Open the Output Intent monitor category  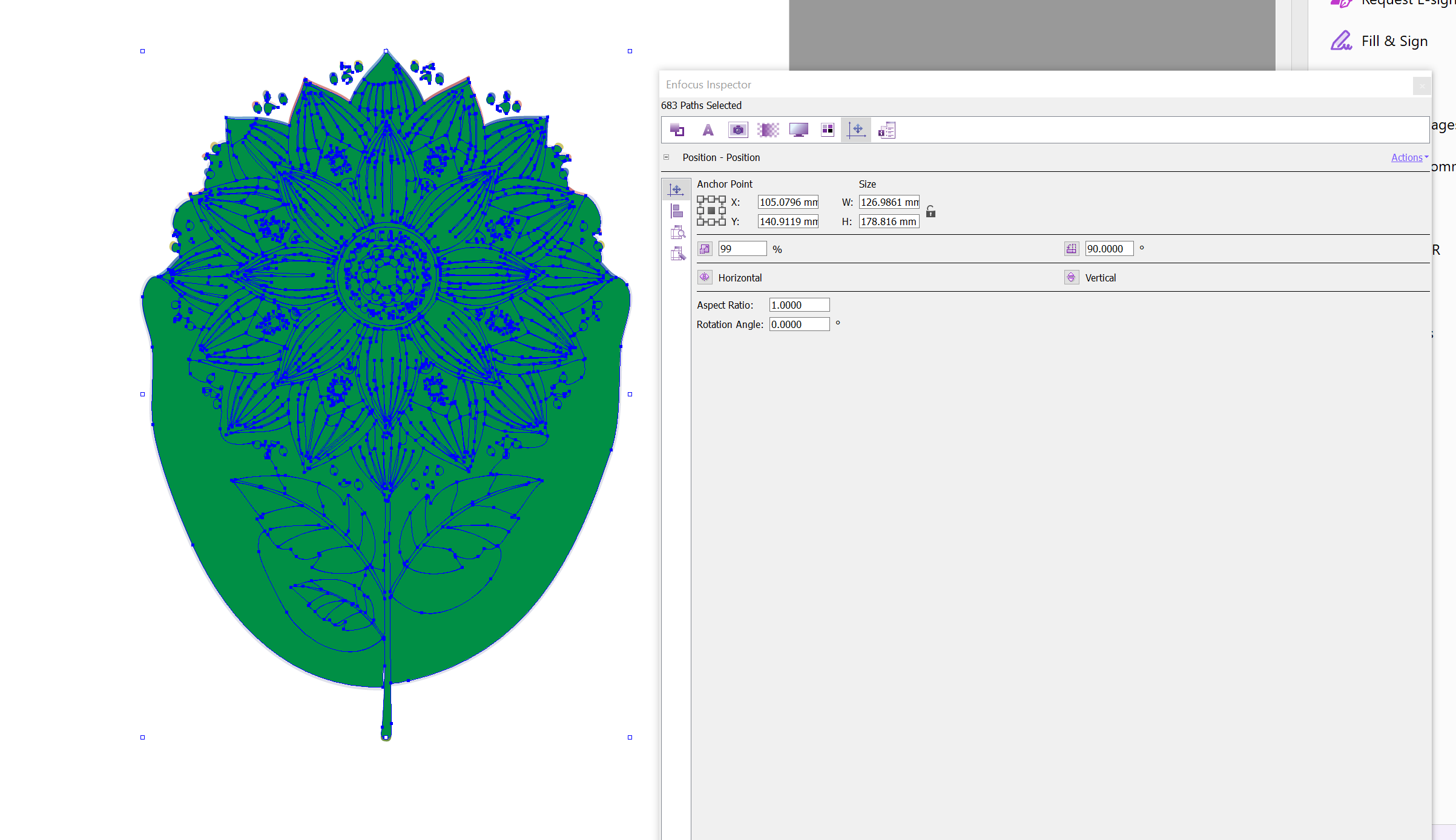[799, 130]
